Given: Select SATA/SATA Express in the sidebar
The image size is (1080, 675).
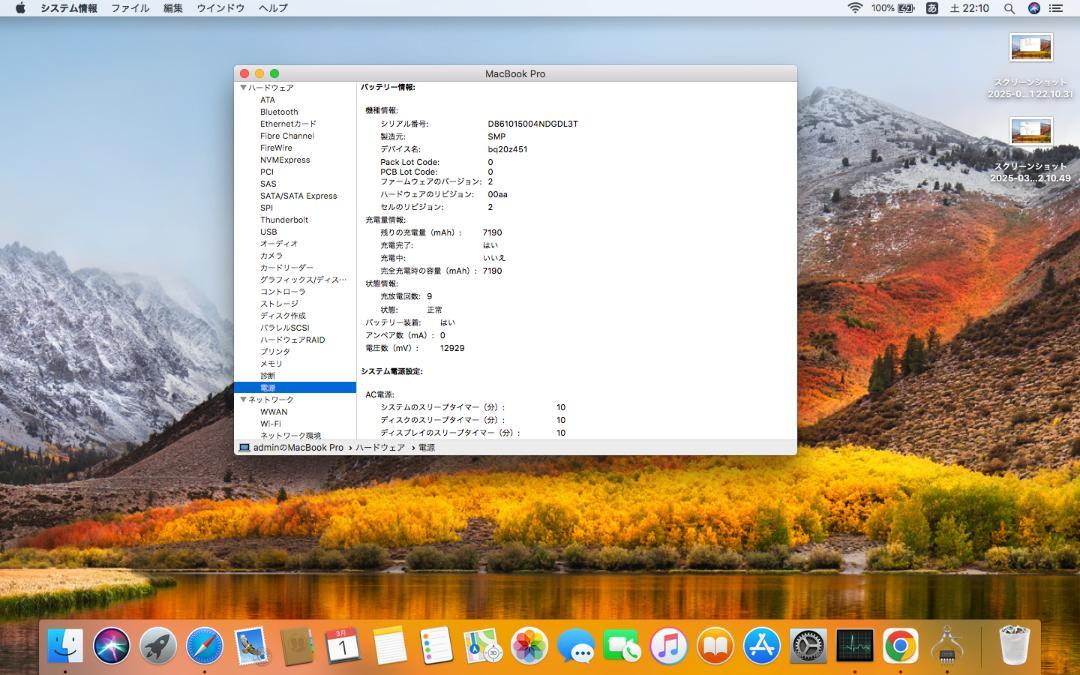Looking at the screenshot, I should point(298,196).
